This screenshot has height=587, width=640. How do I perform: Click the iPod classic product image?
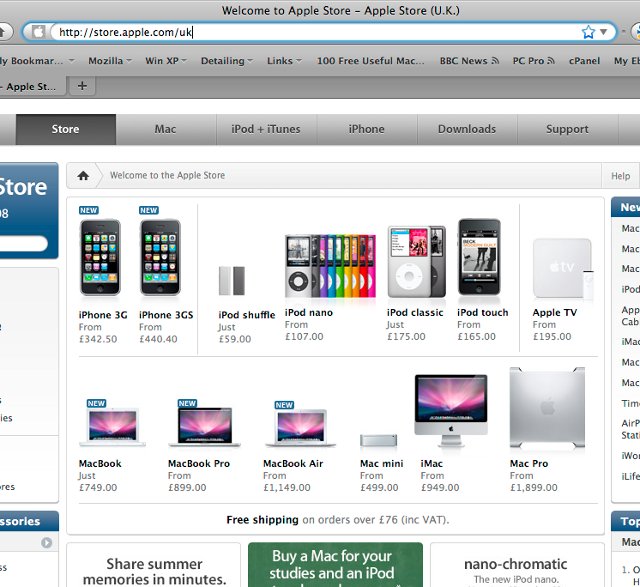417,261
